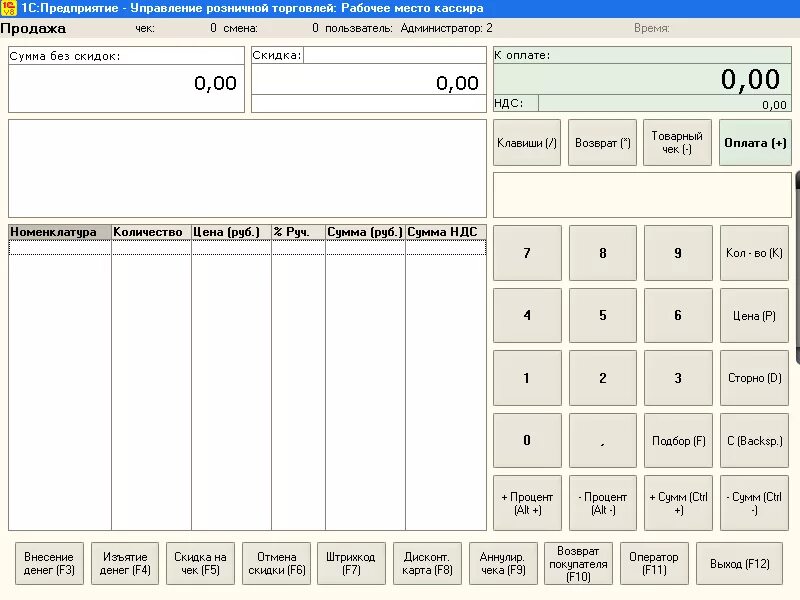Apply - Процент (Alt -)

pos(603,503)
